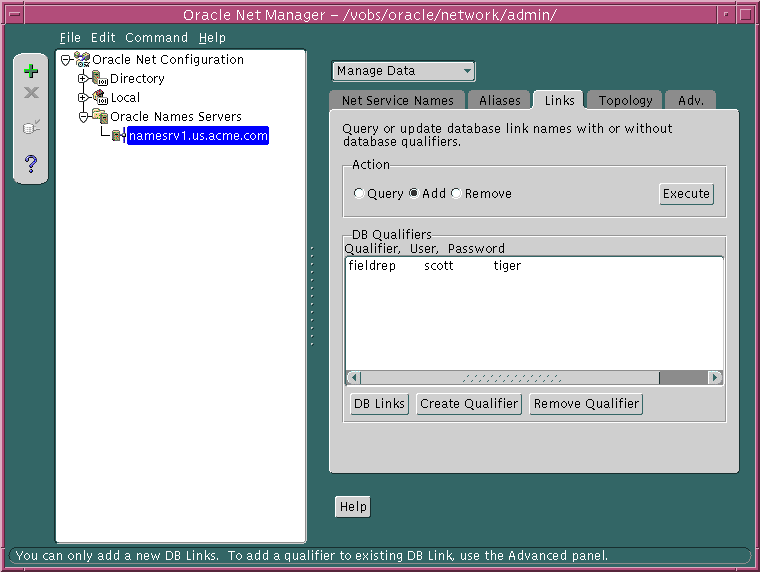This screenshot has width=760, height=572.
Task: Open the Edit menu
Action: pyautogui.click(x=103, y=37)
